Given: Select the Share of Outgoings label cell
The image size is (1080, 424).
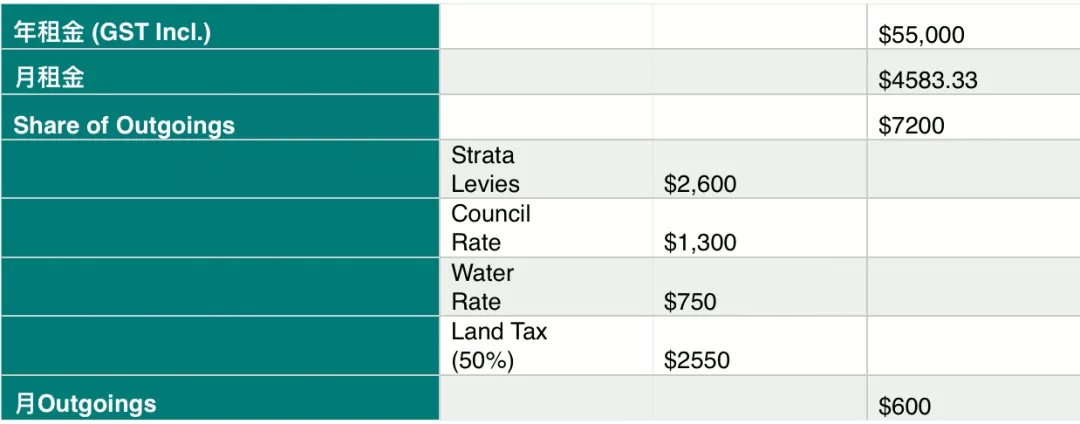Looking at the screenshot, I should click(220, 117).
